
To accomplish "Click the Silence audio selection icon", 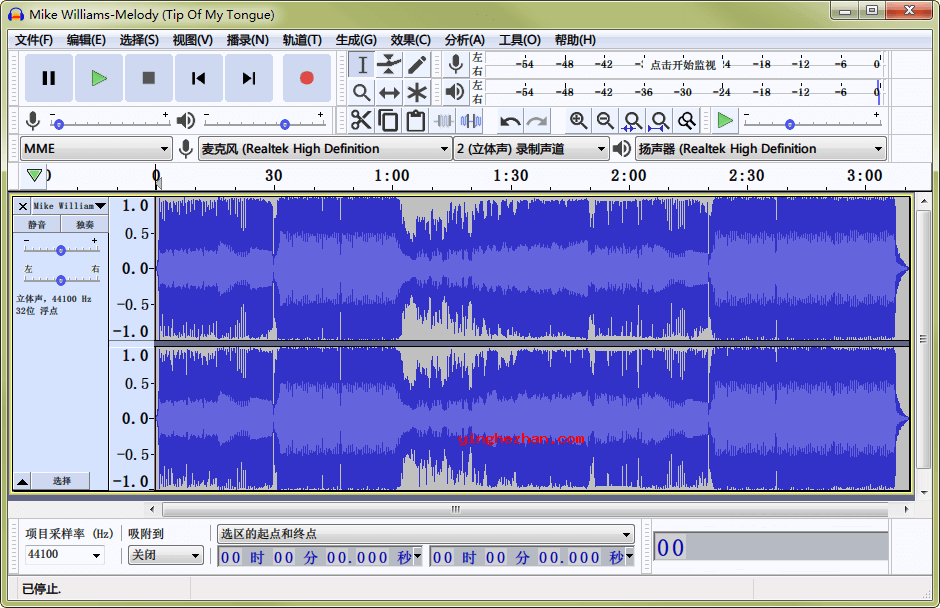I will (x=471, y=121).
